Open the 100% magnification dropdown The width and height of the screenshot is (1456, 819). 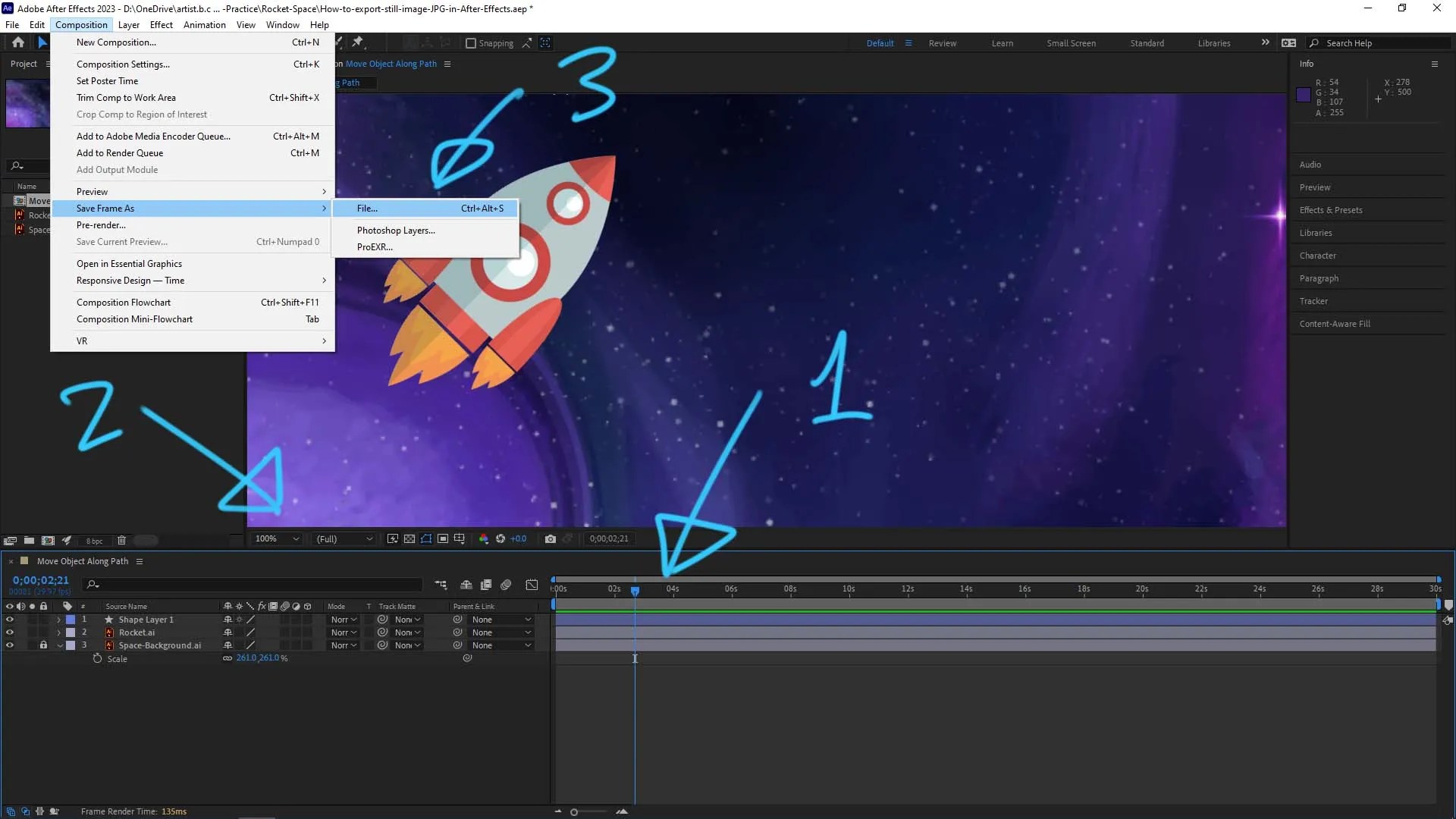coord(278,539)
